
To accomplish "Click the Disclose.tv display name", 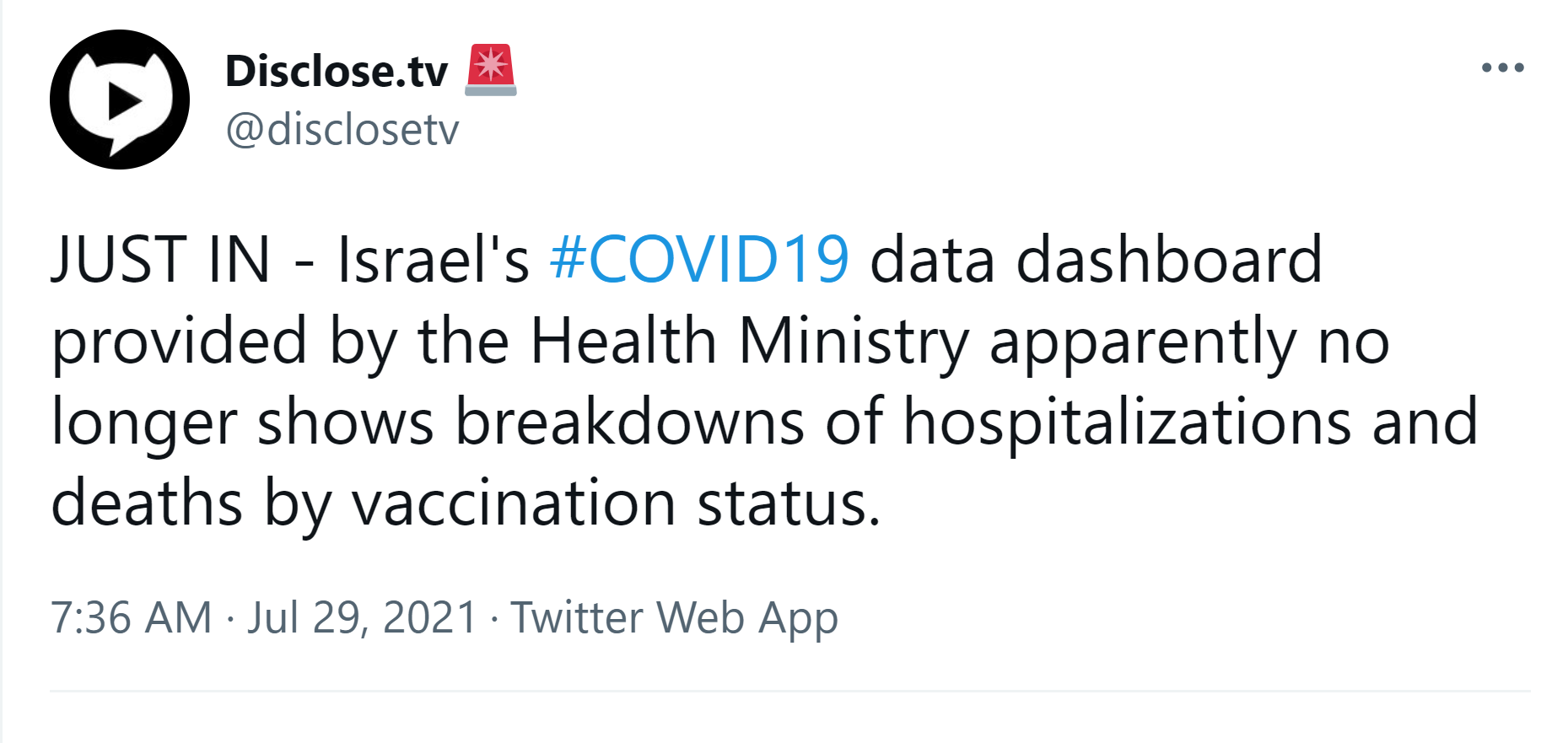I will [336, 71].
